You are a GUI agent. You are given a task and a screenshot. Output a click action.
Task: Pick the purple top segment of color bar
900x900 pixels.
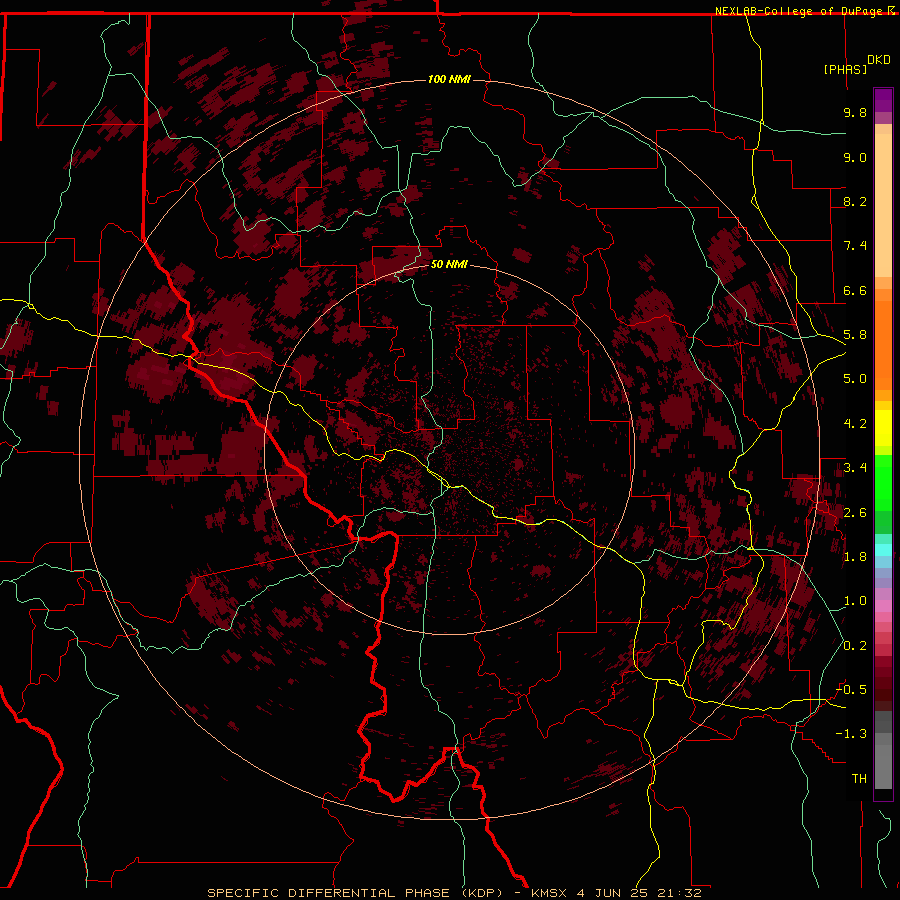click(x=883, y=100)
